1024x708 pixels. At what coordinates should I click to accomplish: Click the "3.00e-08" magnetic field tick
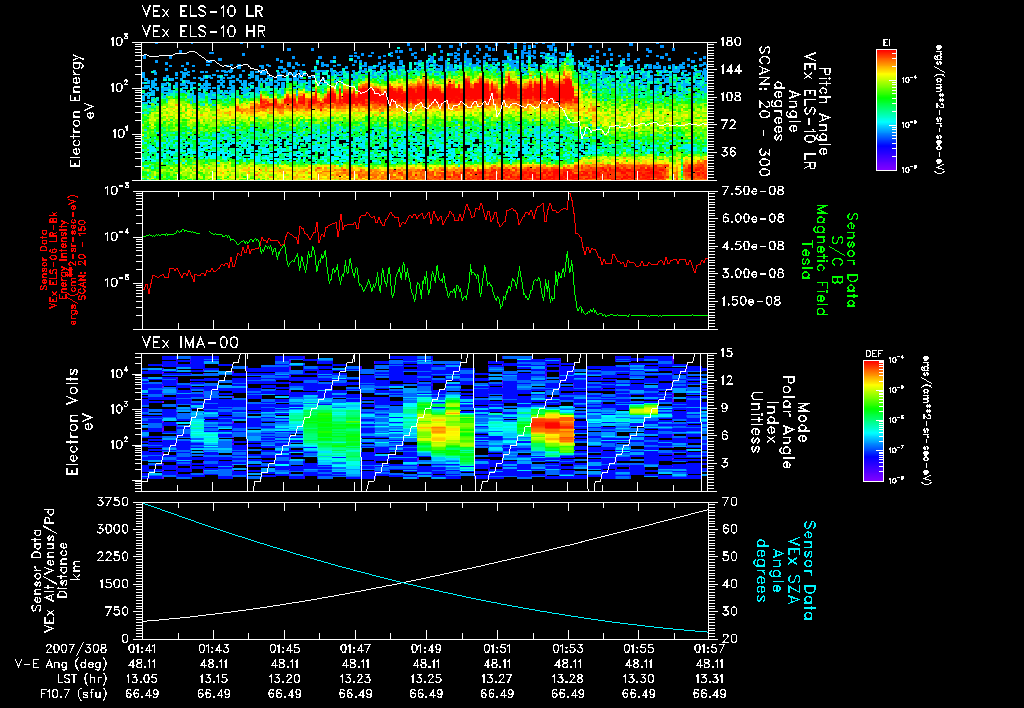pos(752,273)
